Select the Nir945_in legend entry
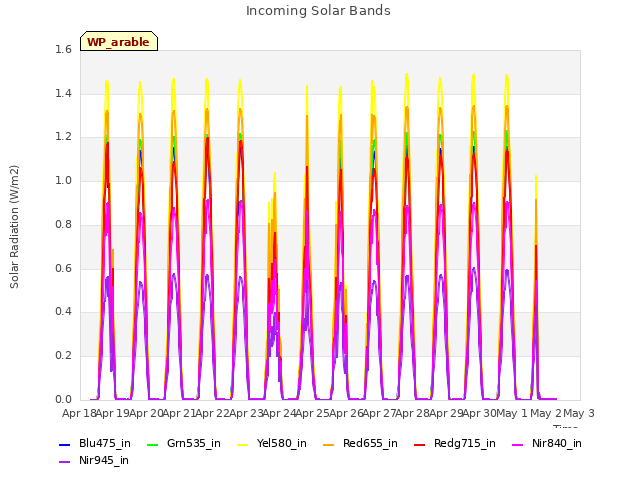The height and width of the screenshot is (480, 640). tap(94, 460)
